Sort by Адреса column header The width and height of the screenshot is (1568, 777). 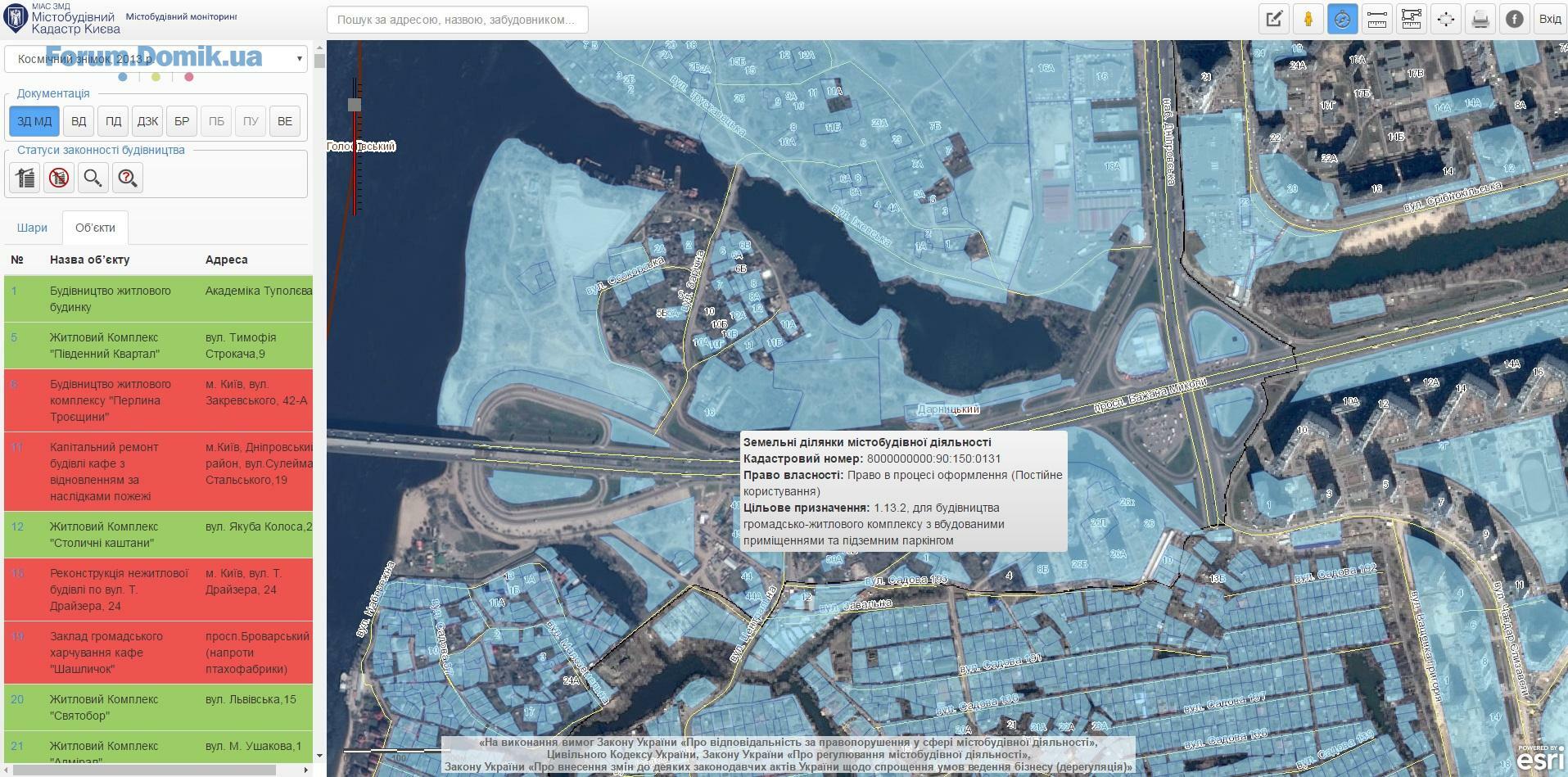point(226,260)
